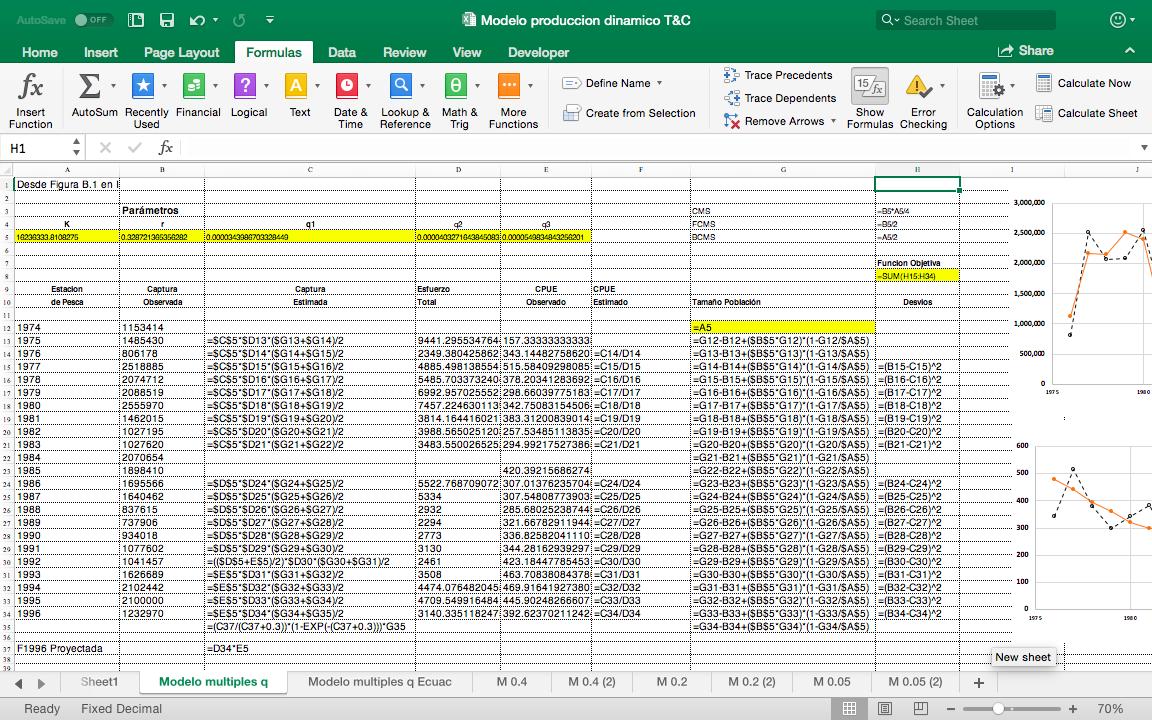This screenshot has height=720, width=1152.
Task: Switch to the Sheet1 worksheet tab
Action: 99,682
